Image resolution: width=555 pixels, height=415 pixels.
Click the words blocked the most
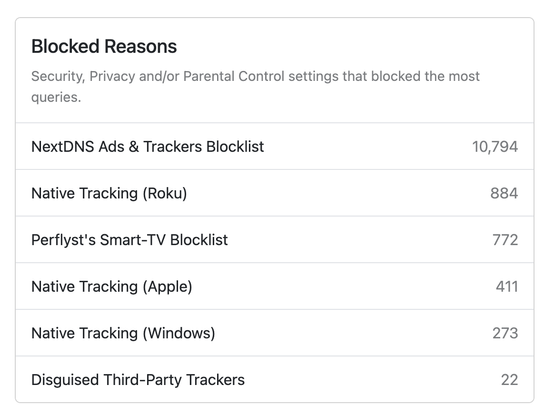pos(425,76)
